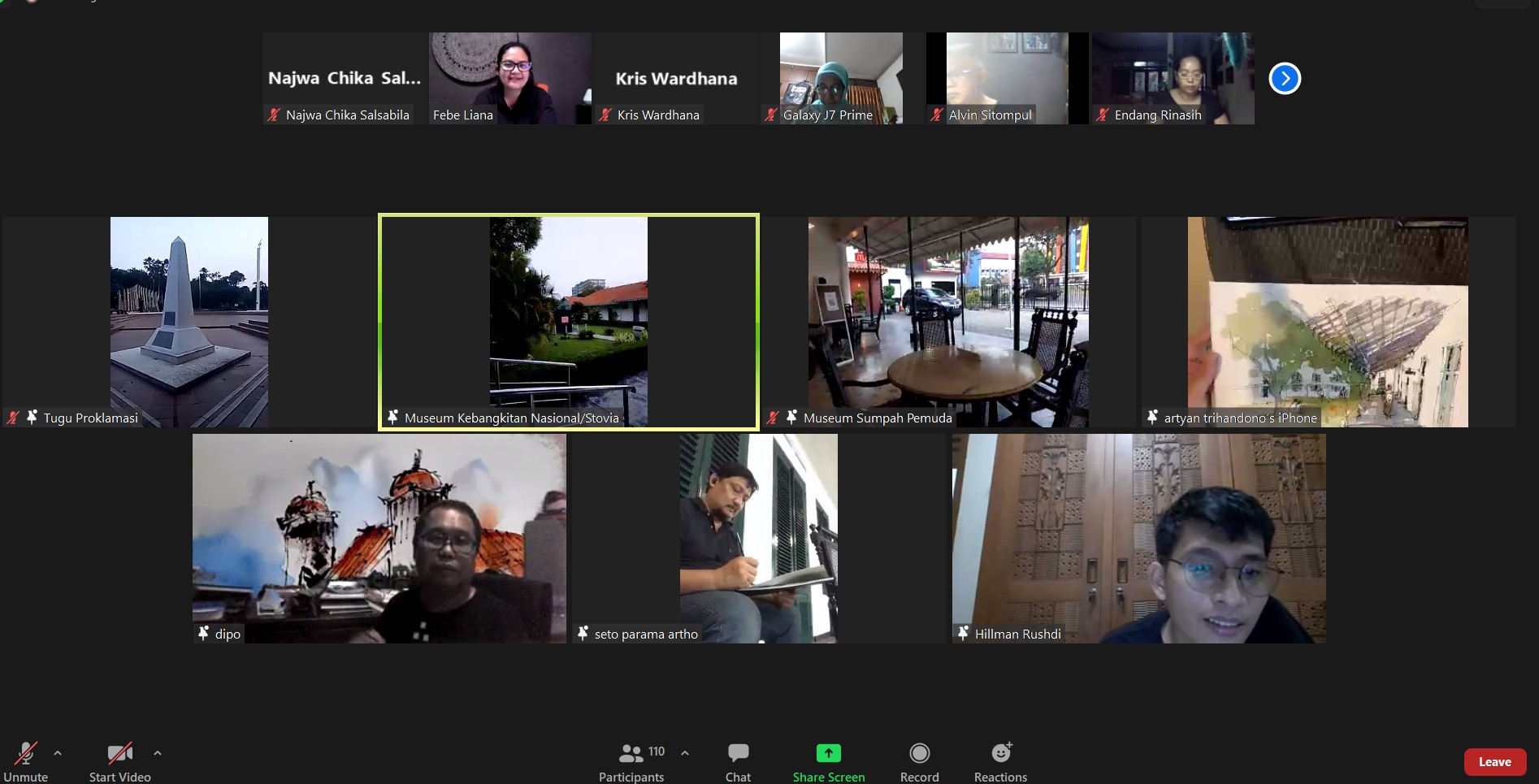Show next page of participant thumbnails

[x=1284, y=79]
